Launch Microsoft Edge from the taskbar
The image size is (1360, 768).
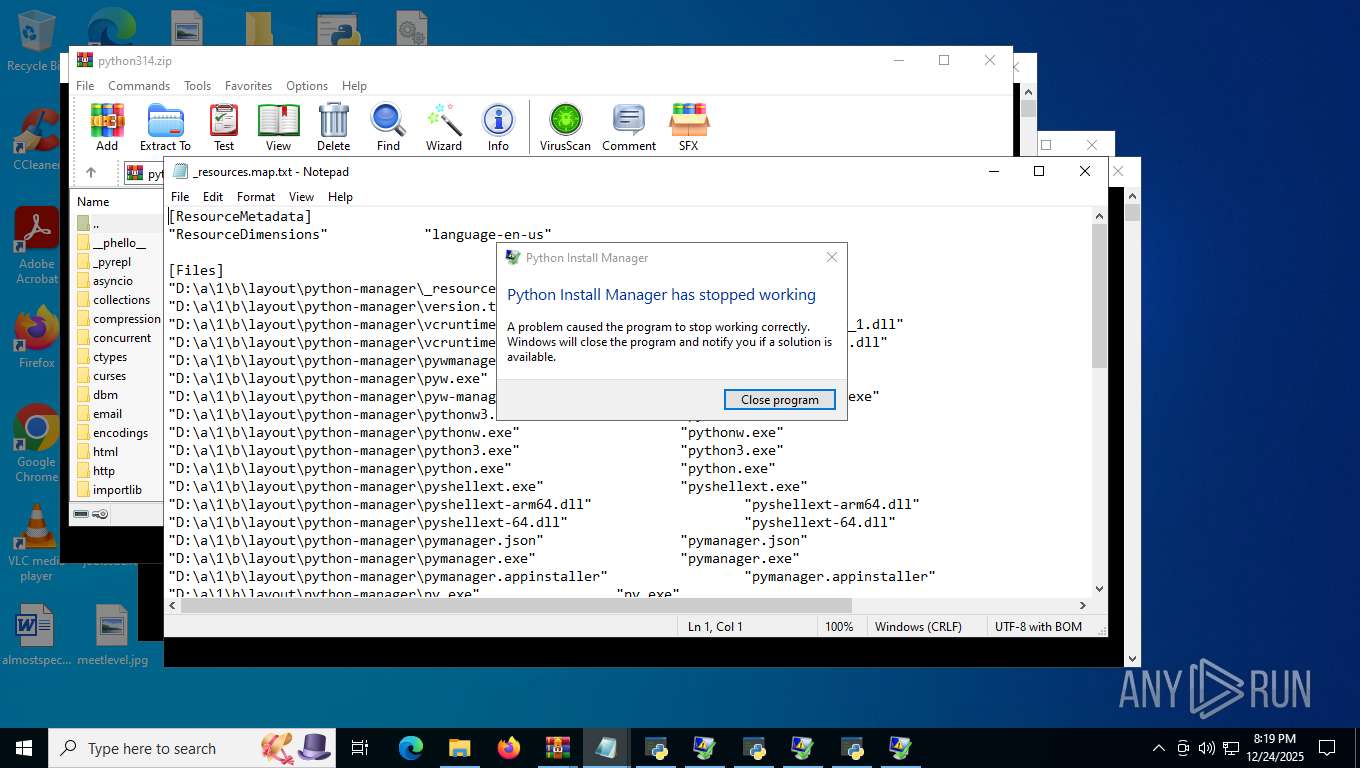click(x=411, y=748)
